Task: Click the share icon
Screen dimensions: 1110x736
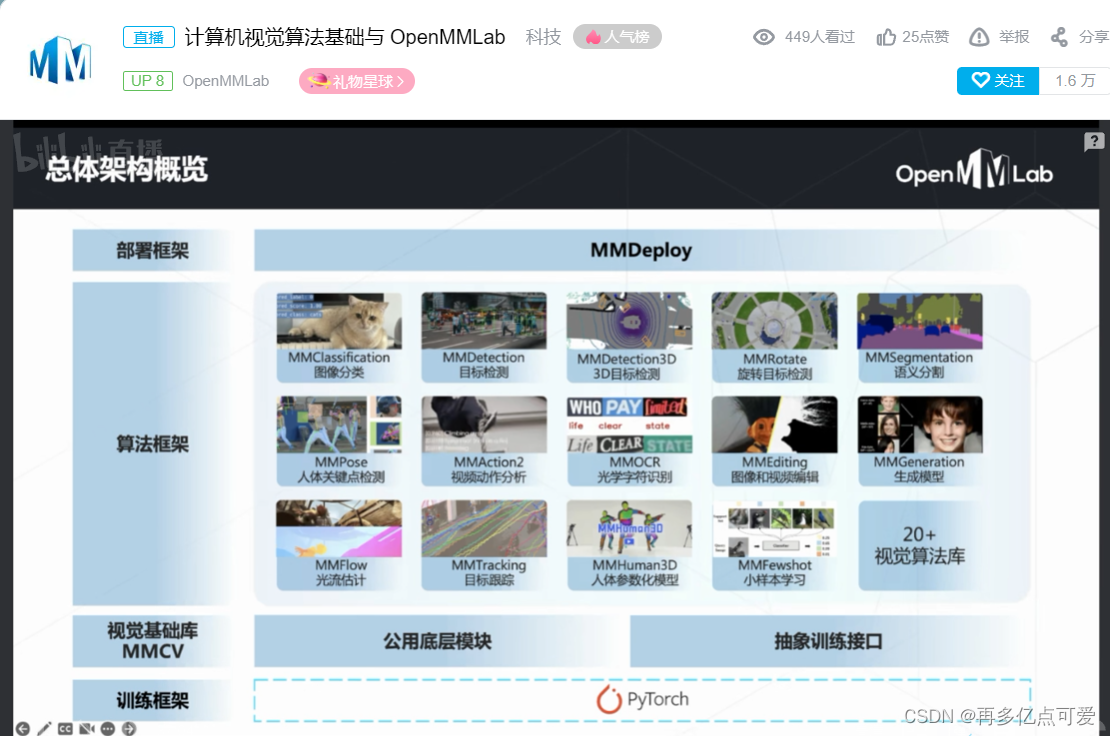Action: coord(1059,37)
